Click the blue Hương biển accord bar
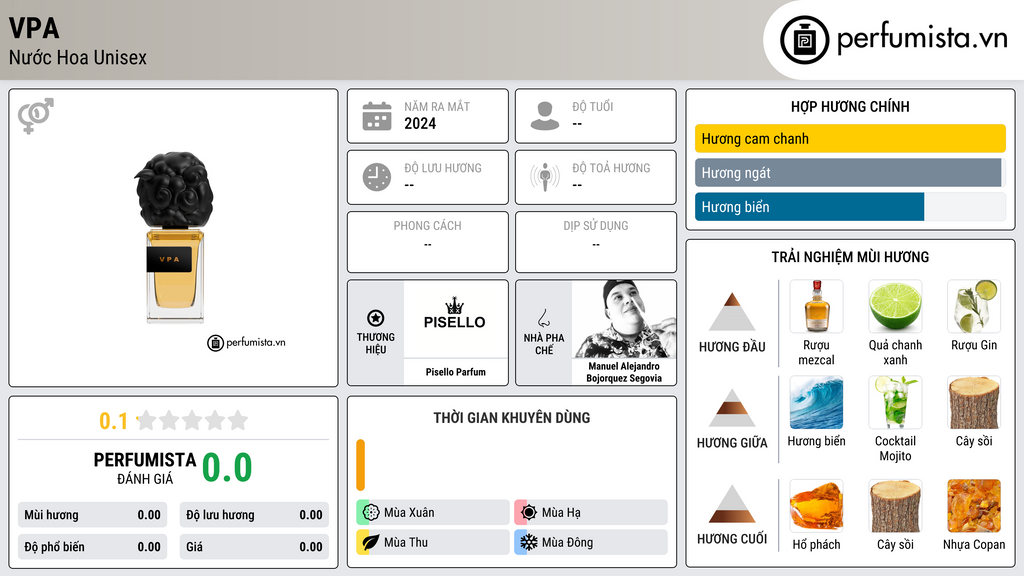 (x=809, y=207)
